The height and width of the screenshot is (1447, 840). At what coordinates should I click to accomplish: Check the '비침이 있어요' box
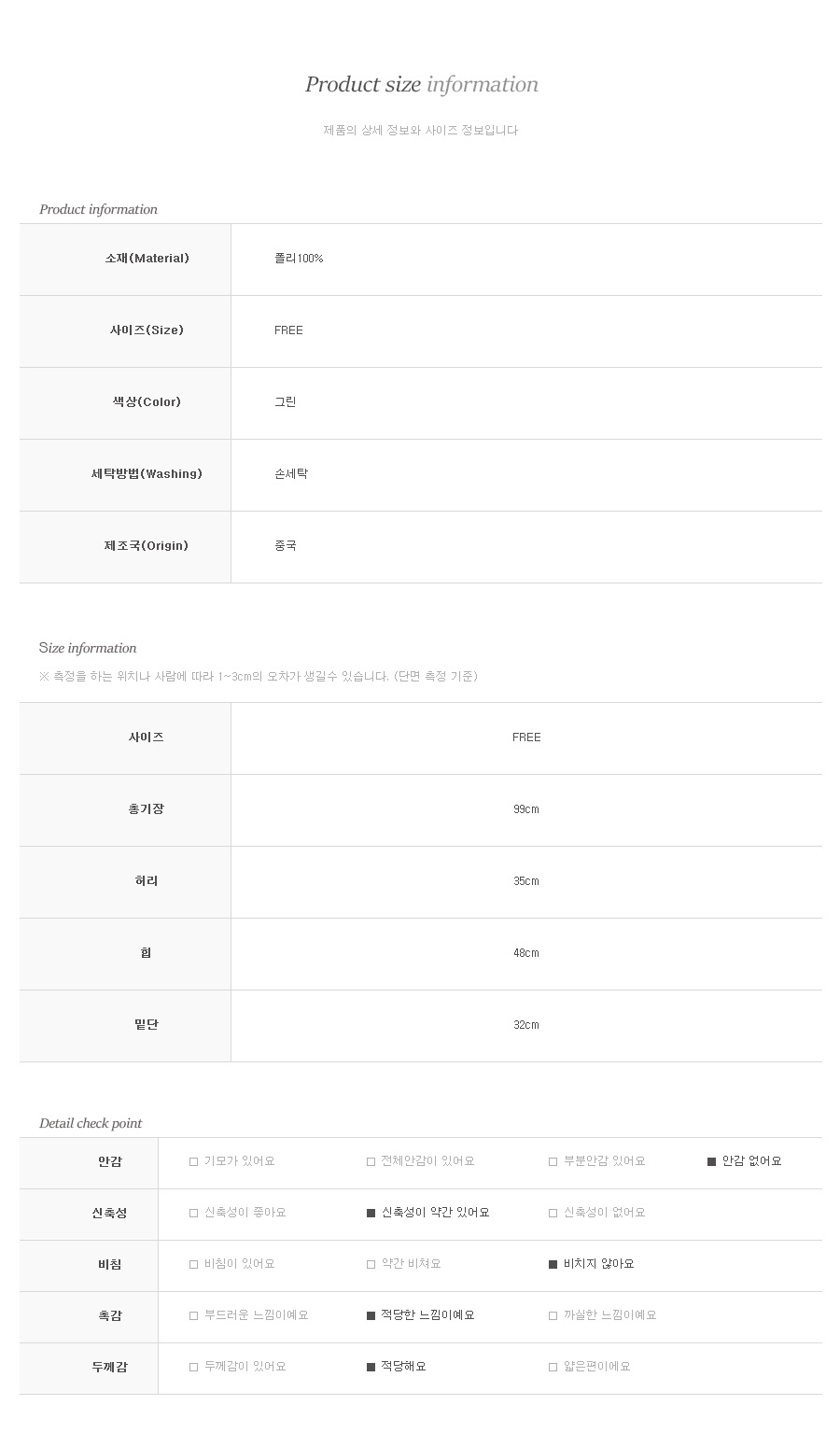(x=194, y=1265)
